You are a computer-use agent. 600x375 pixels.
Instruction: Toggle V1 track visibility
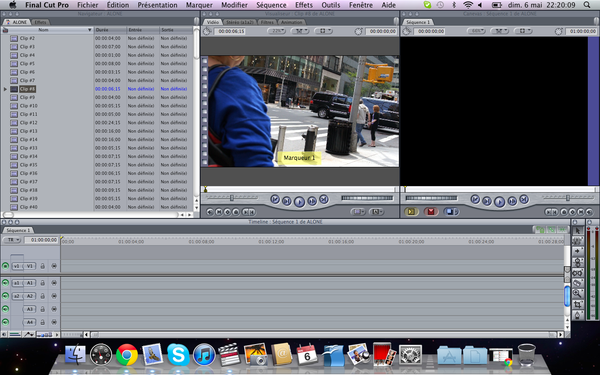click(5, 266)
